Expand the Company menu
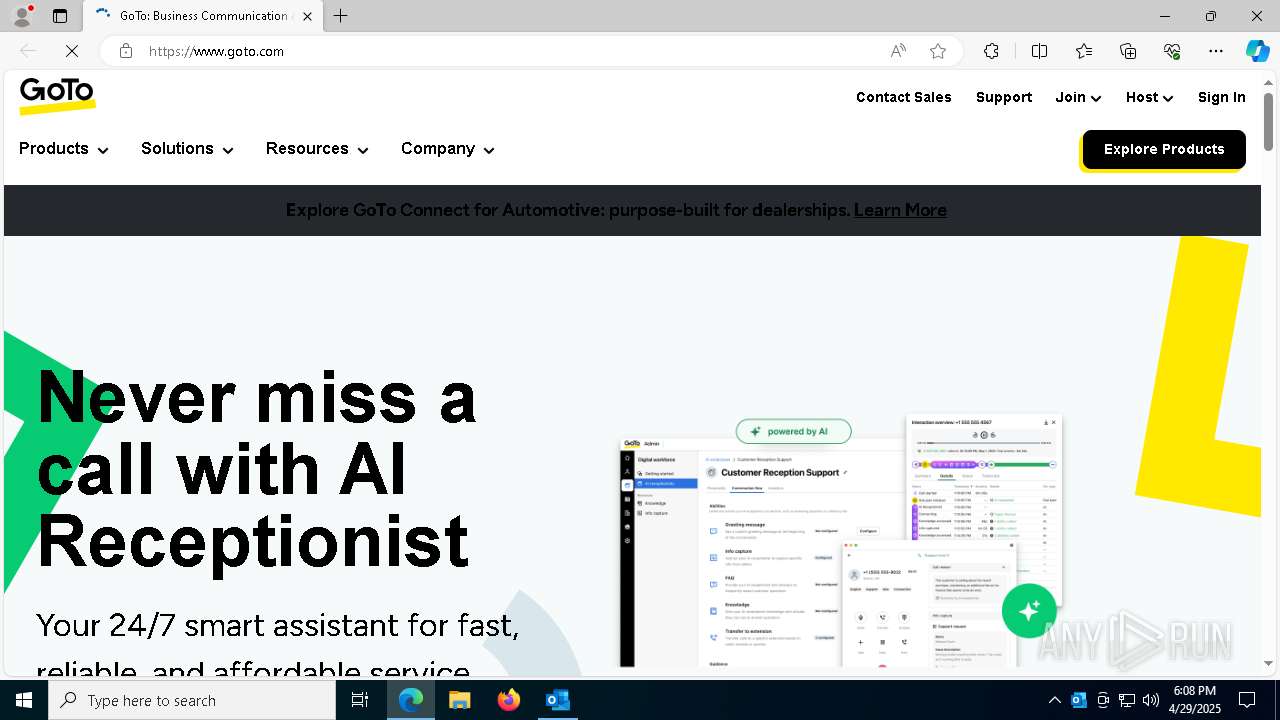The height and width of the screenshot is (720, 1280). 448,149
